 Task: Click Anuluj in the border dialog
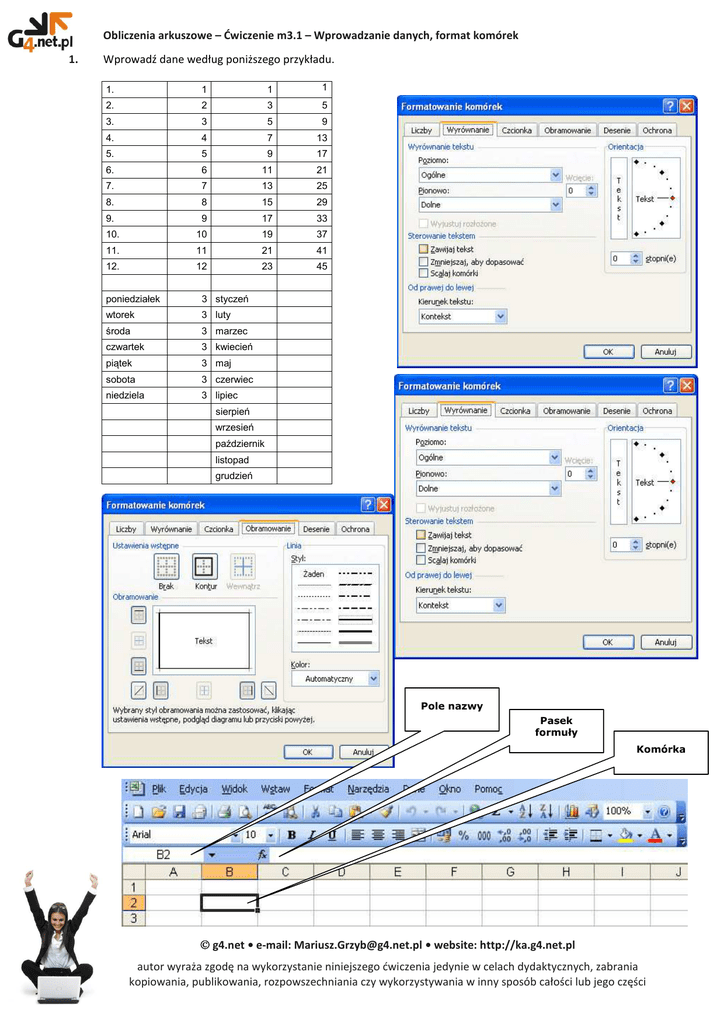click(x=362, y=752)
